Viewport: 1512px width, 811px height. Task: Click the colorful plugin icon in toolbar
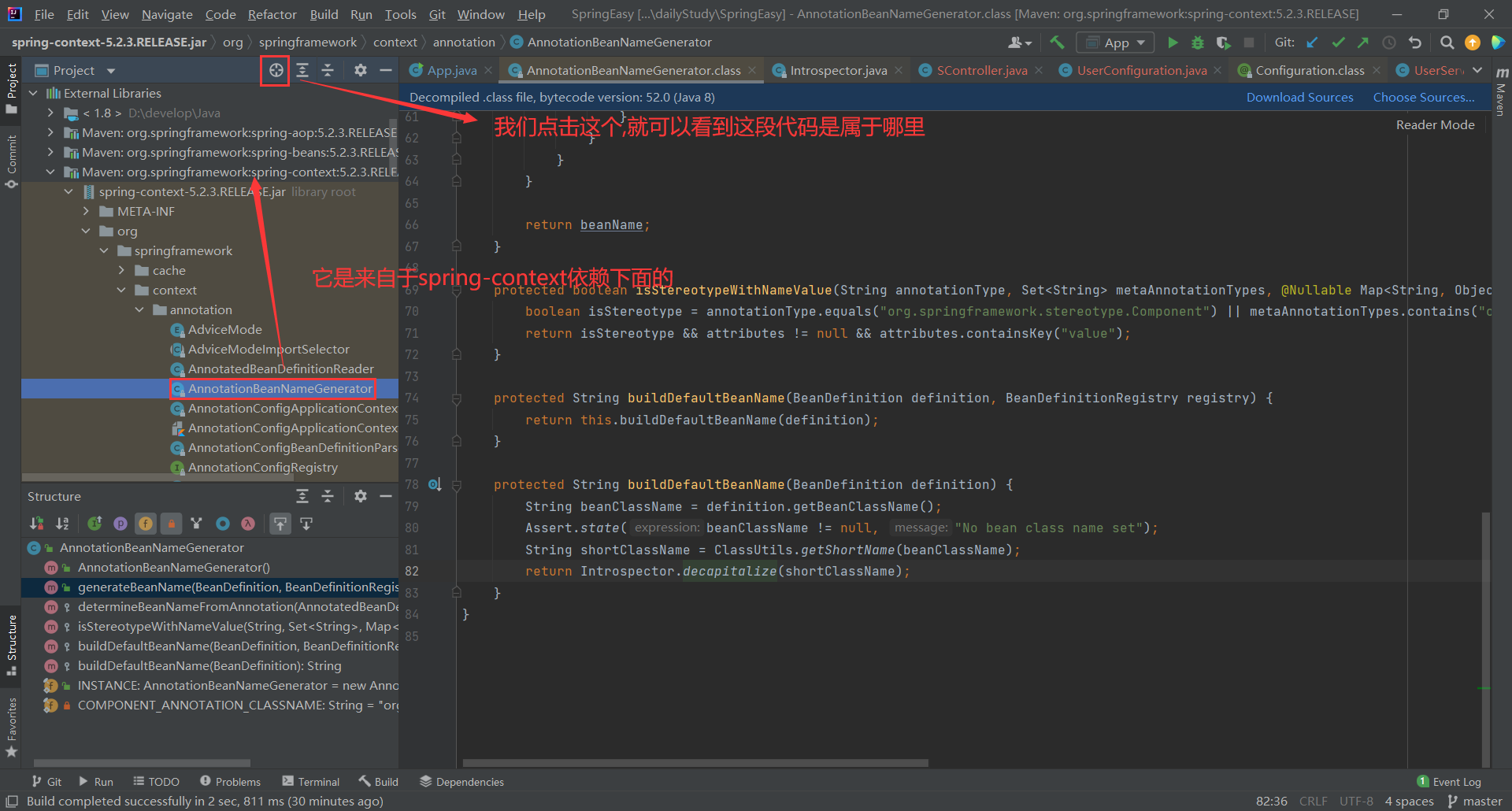tap(1498, 43)
